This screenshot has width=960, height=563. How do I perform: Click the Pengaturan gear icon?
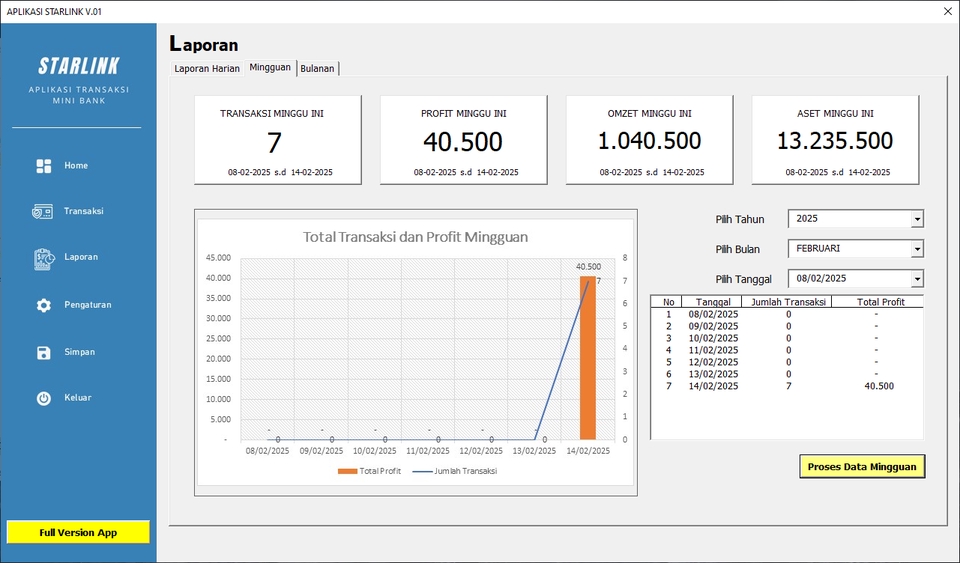43,305
